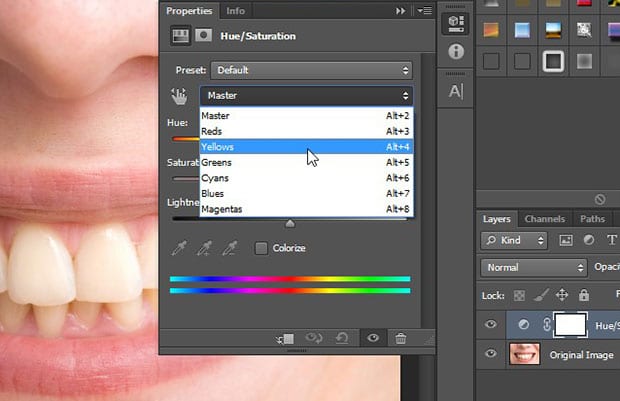
Task: Open the Paths tab
Action: pyautogui.click(x=592, y=219)
